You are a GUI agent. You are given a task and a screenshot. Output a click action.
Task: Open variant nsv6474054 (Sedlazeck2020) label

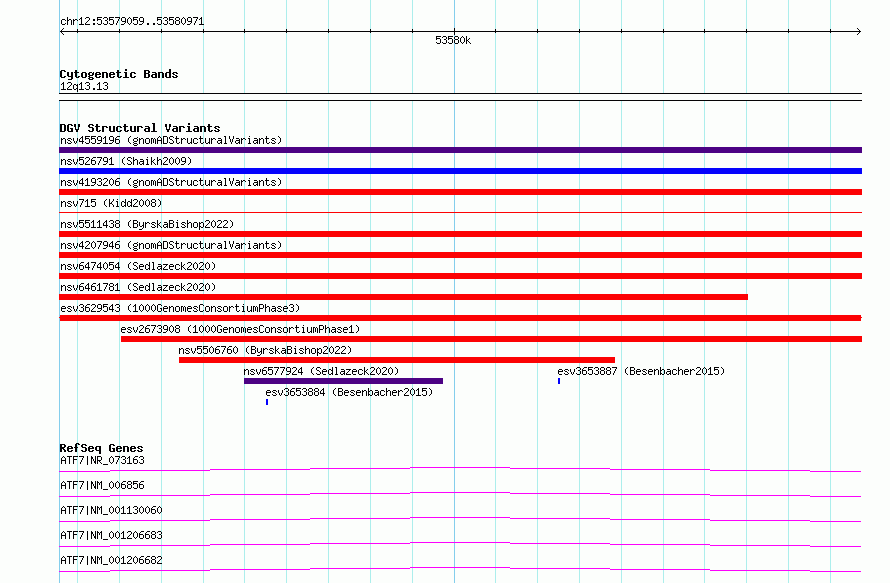[138, 266]
